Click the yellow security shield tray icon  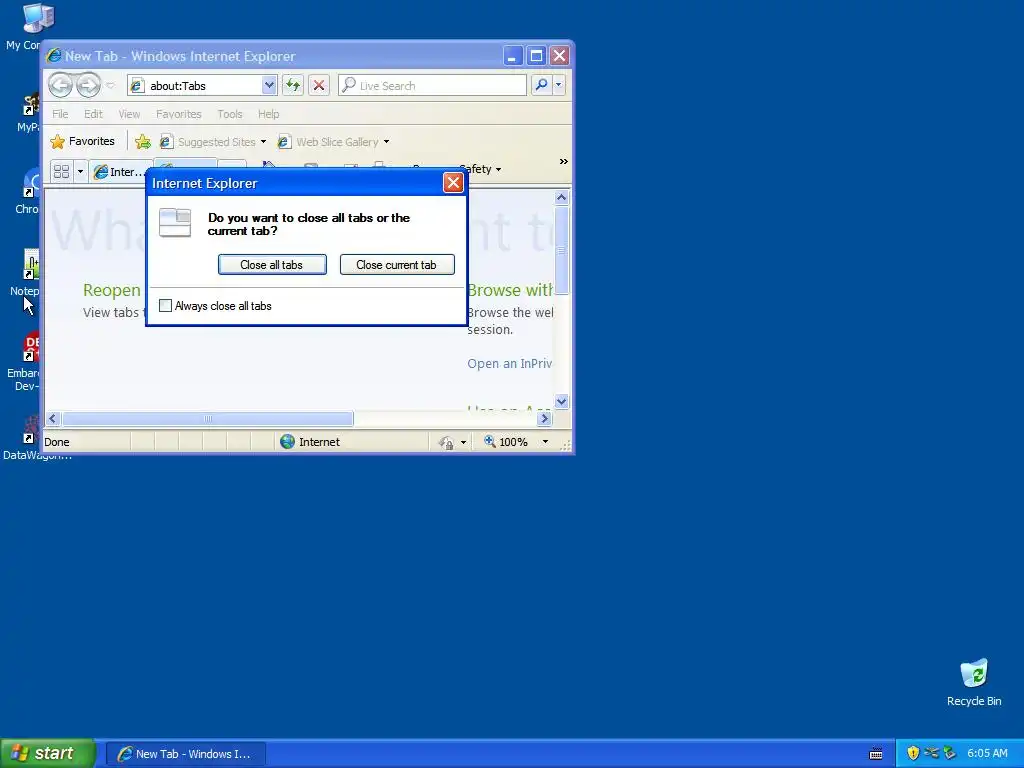click(x=913, y=753)
